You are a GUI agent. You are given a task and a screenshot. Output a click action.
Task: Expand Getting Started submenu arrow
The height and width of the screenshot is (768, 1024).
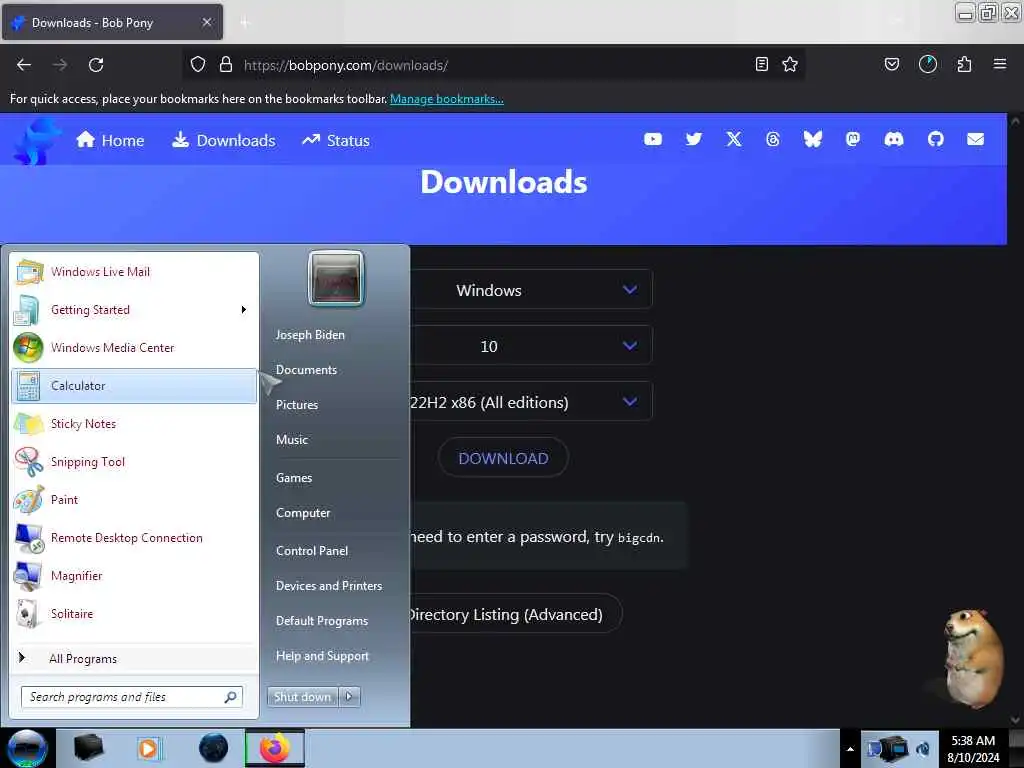click(x=244, y=310)
